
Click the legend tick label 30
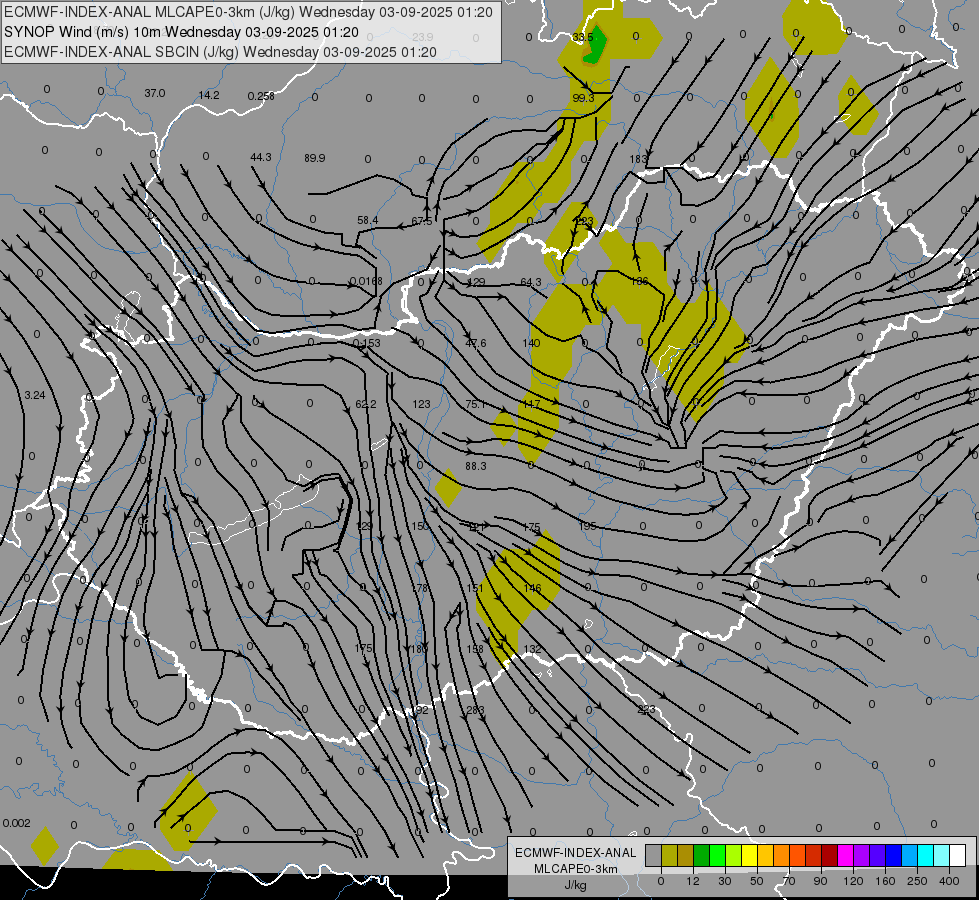pos(724,881)
